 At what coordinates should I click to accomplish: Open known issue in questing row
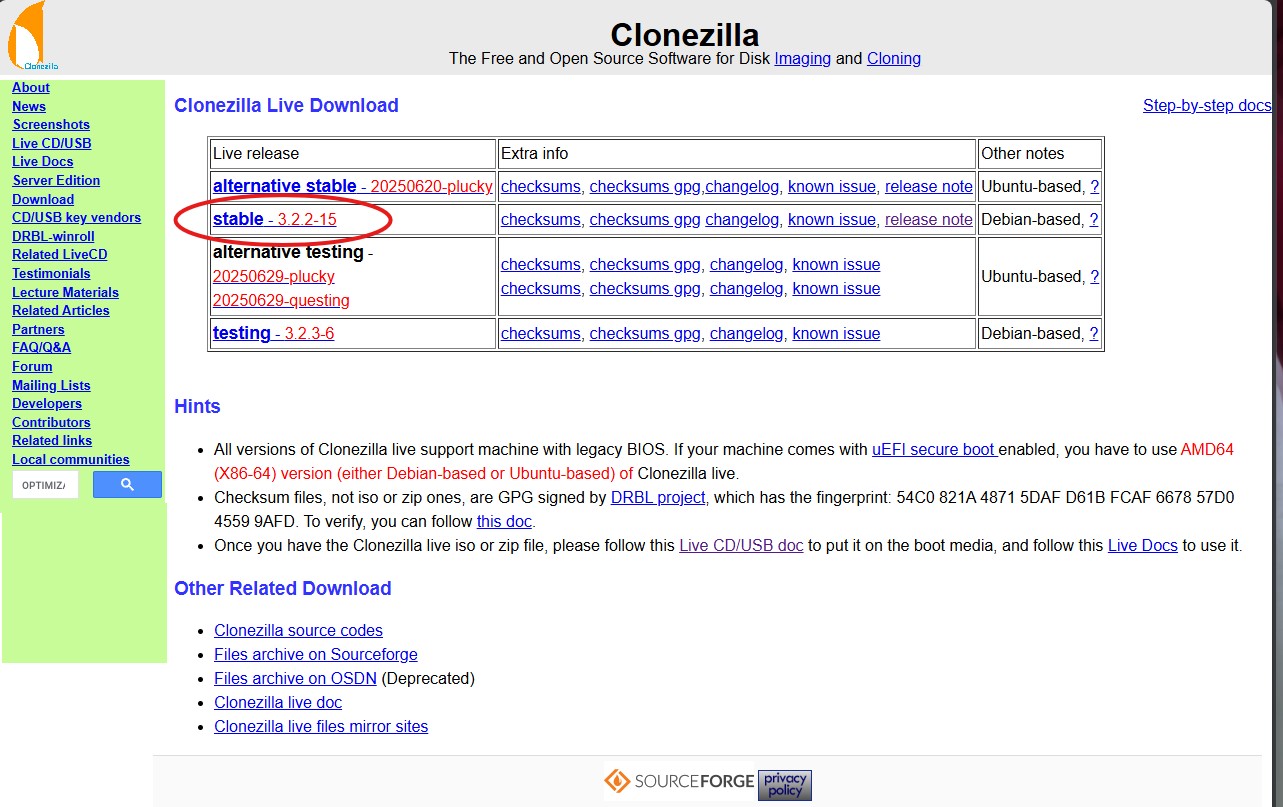click(x=837, y=288)
